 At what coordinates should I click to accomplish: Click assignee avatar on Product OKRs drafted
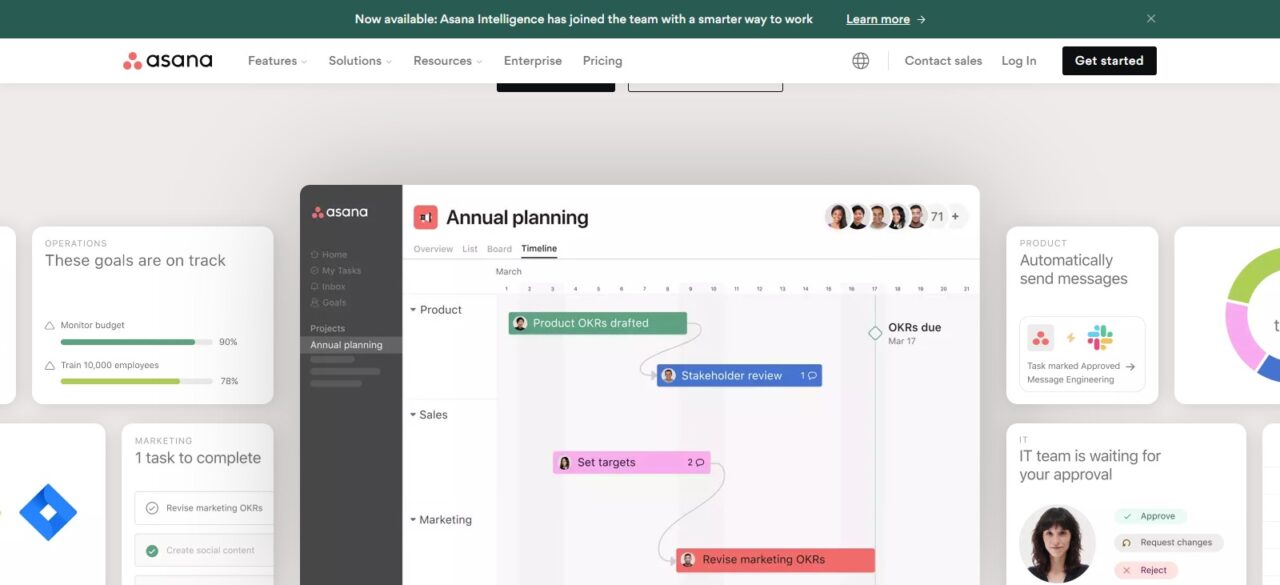pyautogui.click(x=520, y=323)
